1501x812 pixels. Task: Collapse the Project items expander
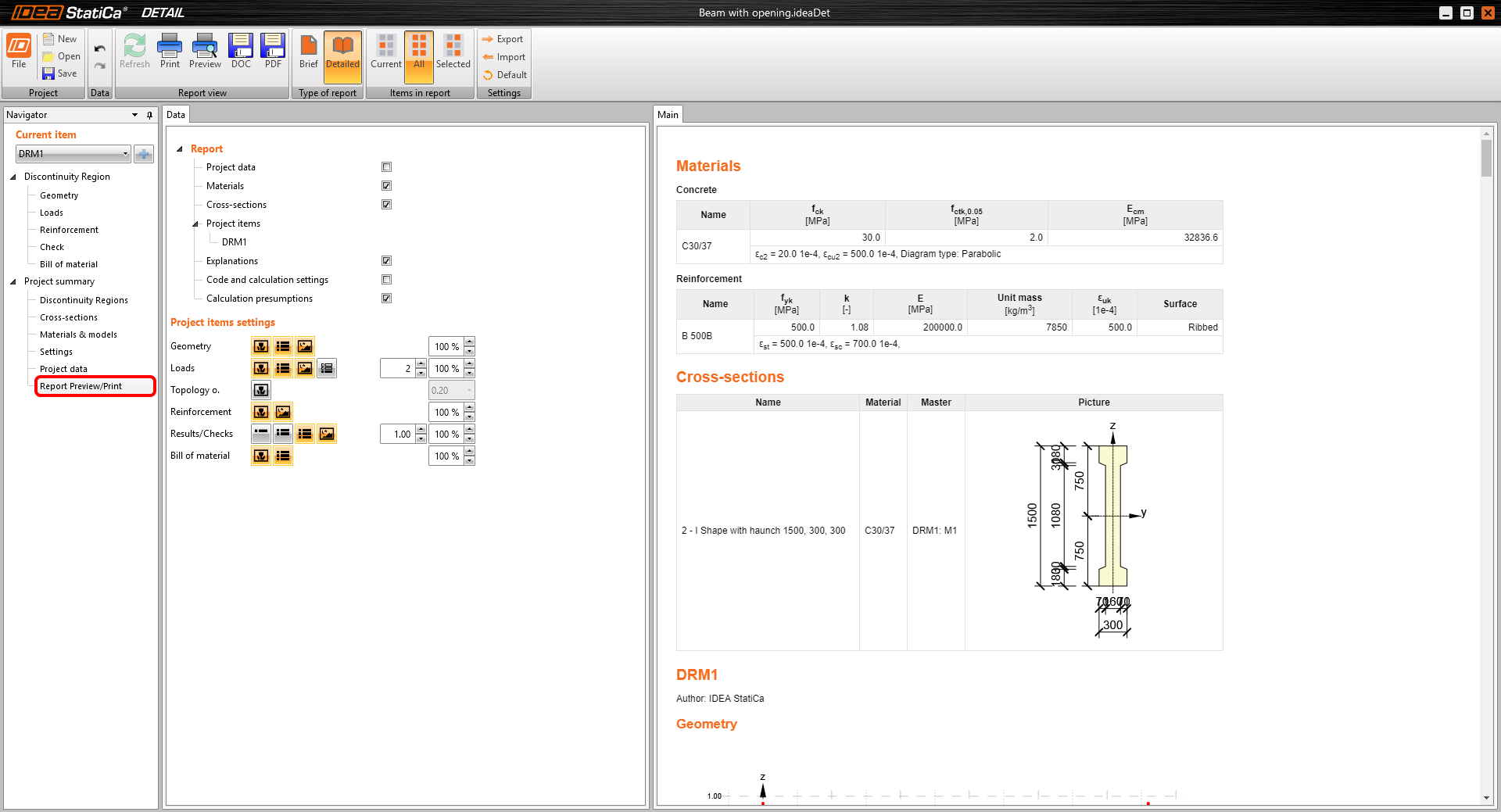point(195,224)
